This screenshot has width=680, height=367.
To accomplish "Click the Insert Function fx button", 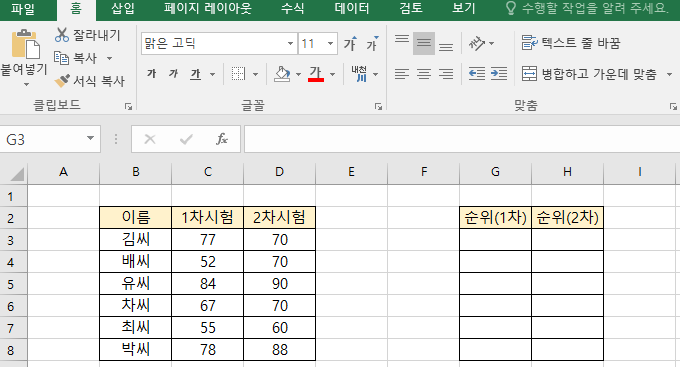I will tap(222, 139).
